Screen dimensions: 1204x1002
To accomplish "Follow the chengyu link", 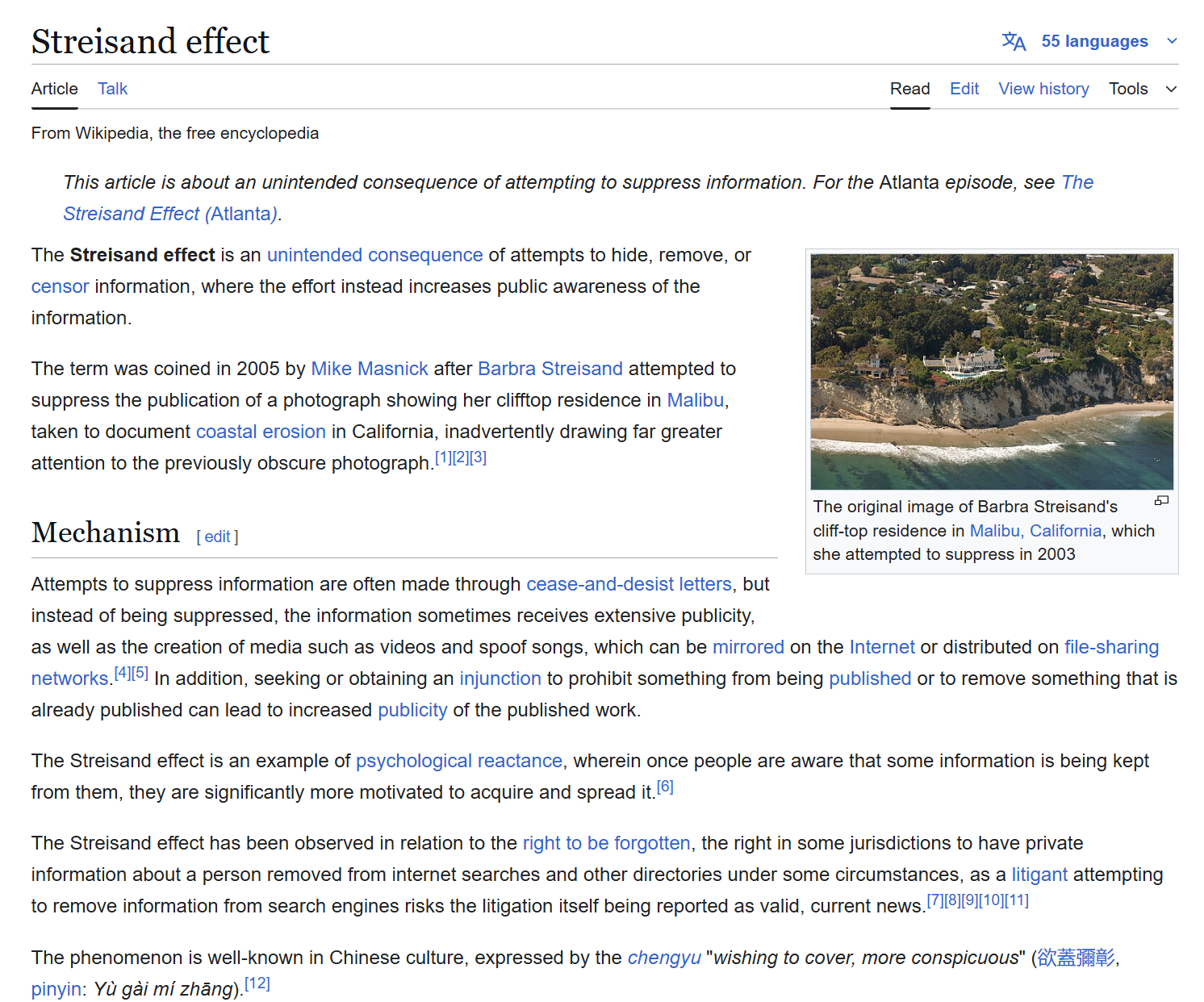I will [x=664, y=958].
